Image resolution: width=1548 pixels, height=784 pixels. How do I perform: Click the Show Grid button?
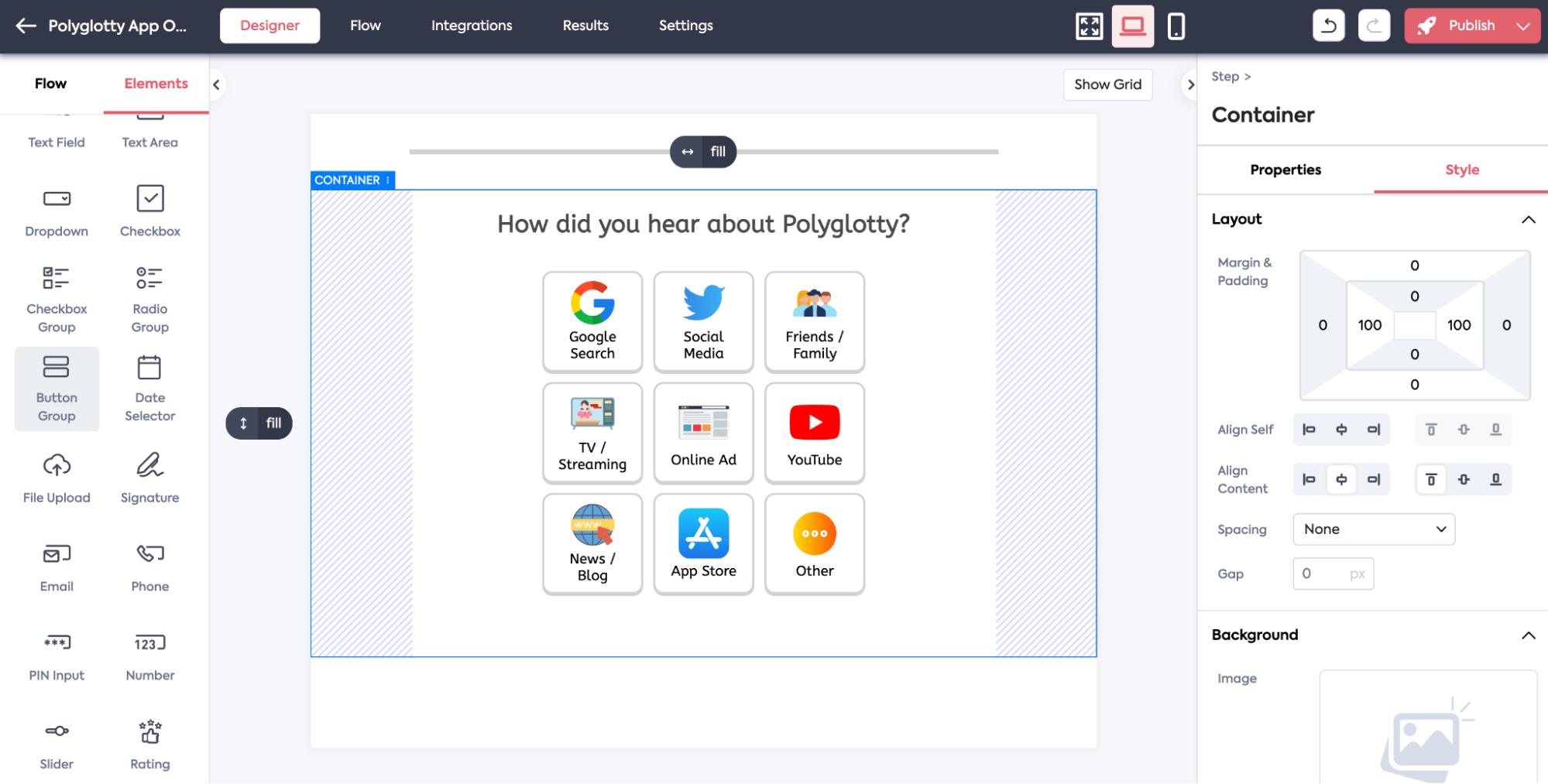1107,84
